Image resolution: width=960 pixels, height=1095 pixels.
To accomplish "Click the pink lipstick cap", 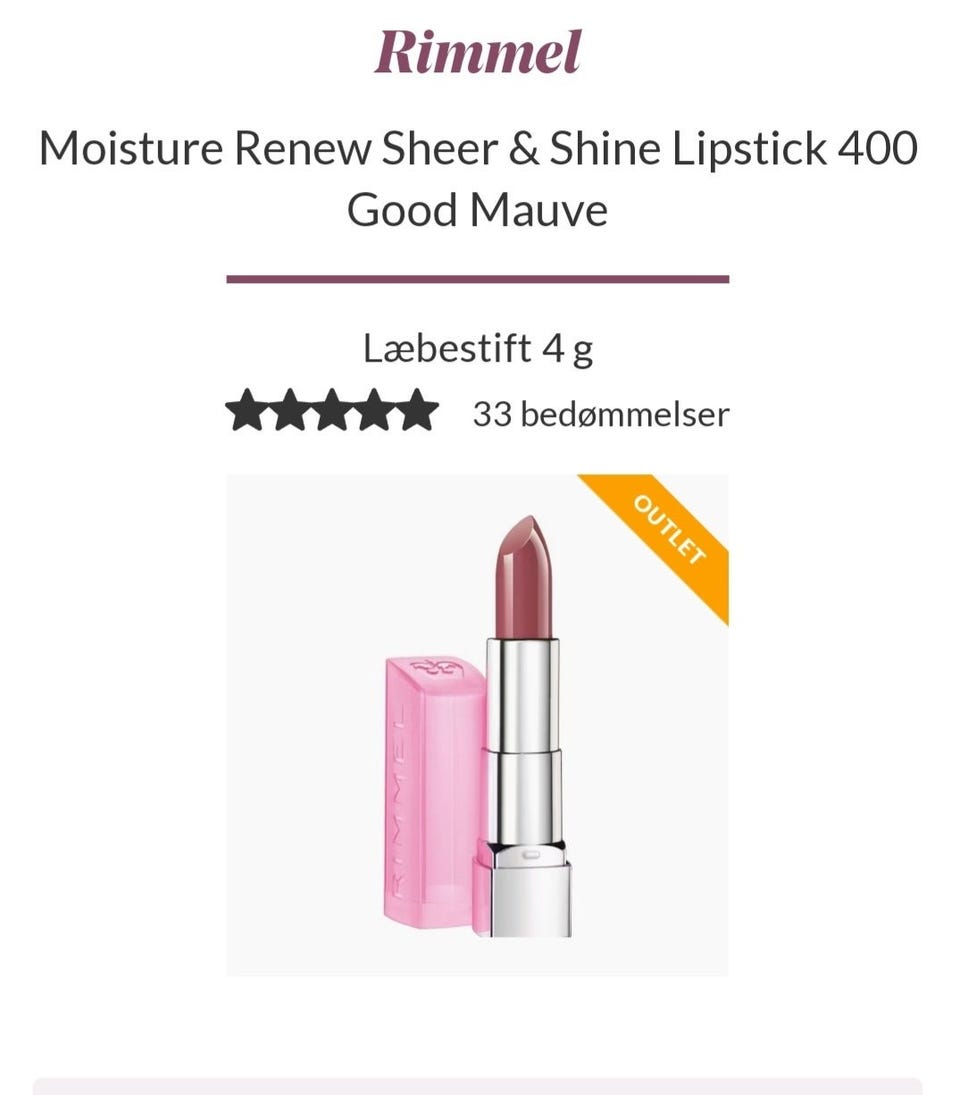I will [434, 789].
